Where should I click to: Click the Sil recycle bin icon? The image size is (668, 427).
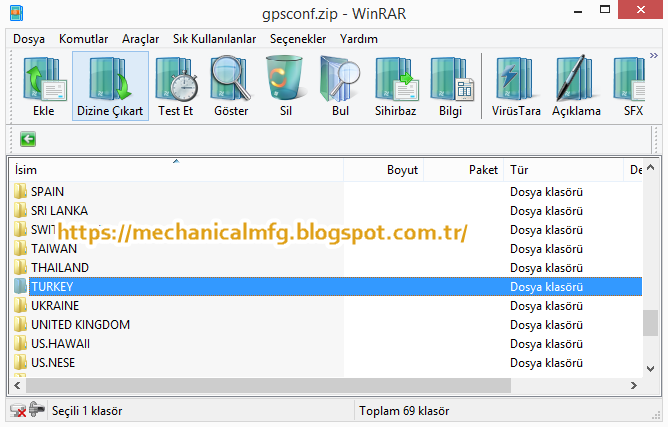pyautogui.click(x=285, y=87)
